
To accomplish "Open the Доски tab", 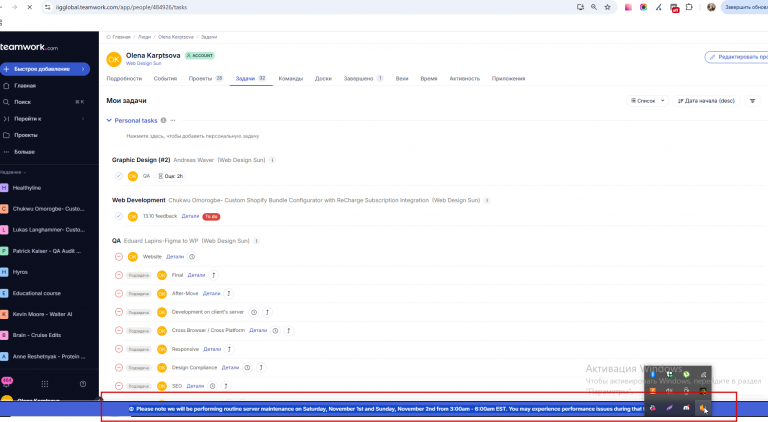I will pyautogui.click(x=323, y=78).
